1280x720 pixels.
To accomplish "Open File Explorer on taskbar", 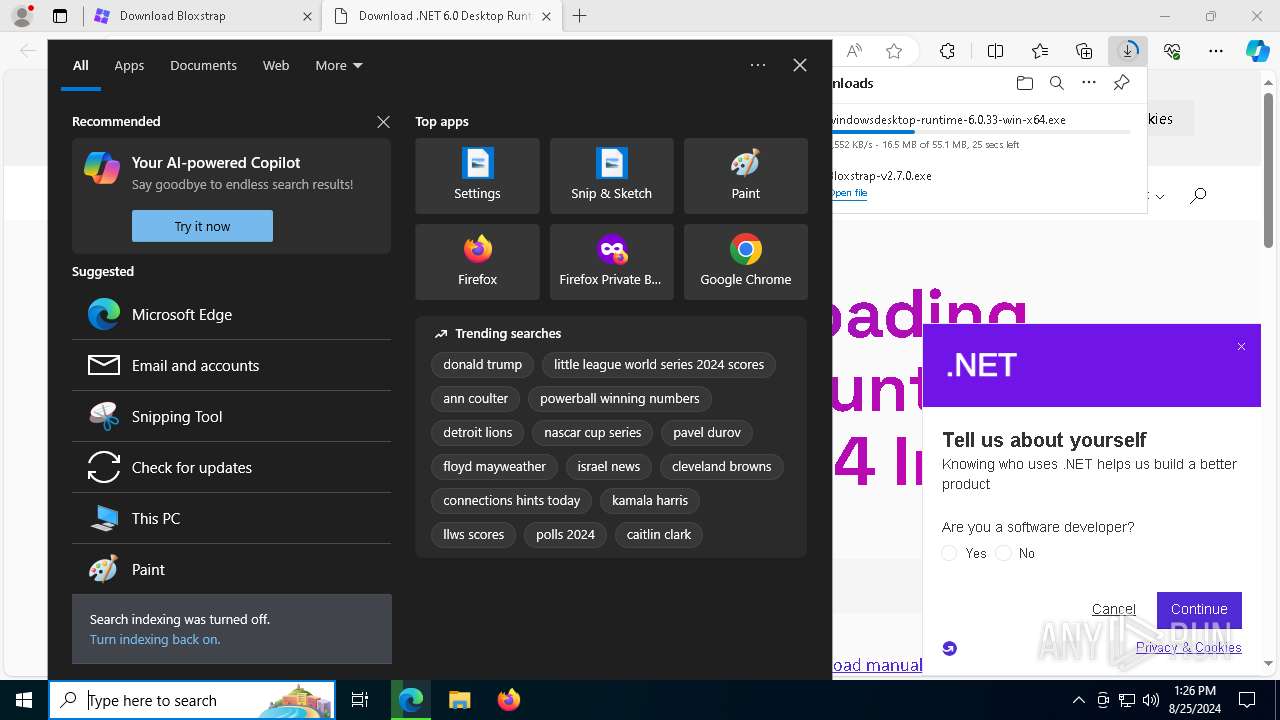I will pyautogui.click(x=459, y=700).
